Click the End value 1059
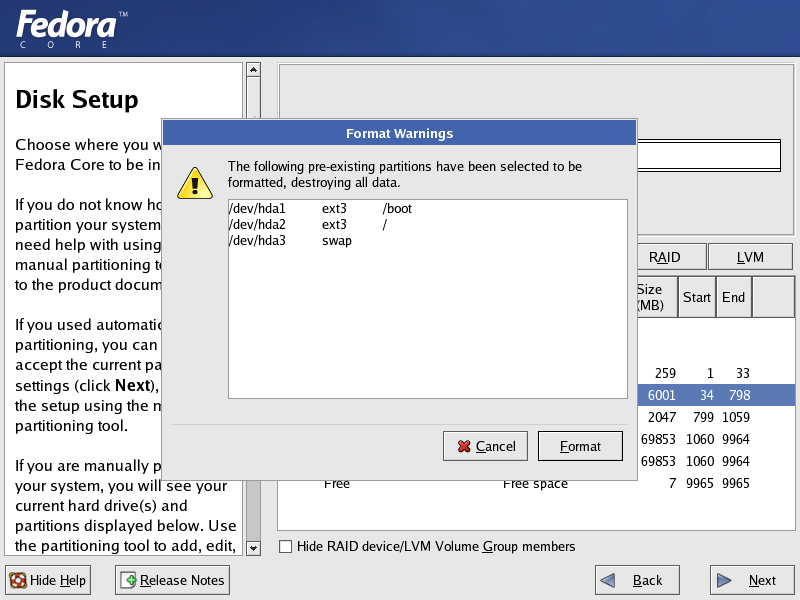The image size is (800, 600). [736, 417]
